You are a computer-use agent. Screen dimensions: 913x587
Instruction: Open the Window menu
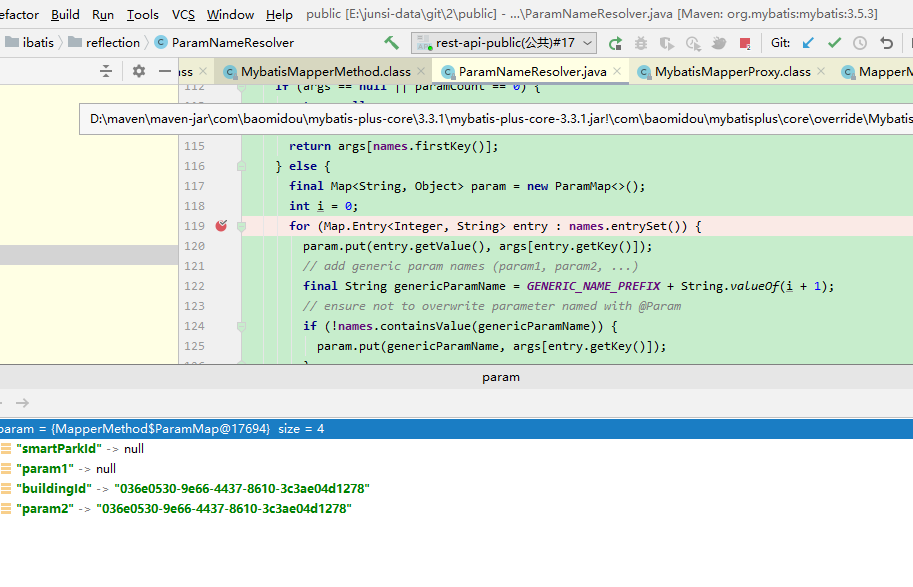[x=230, y=15]
